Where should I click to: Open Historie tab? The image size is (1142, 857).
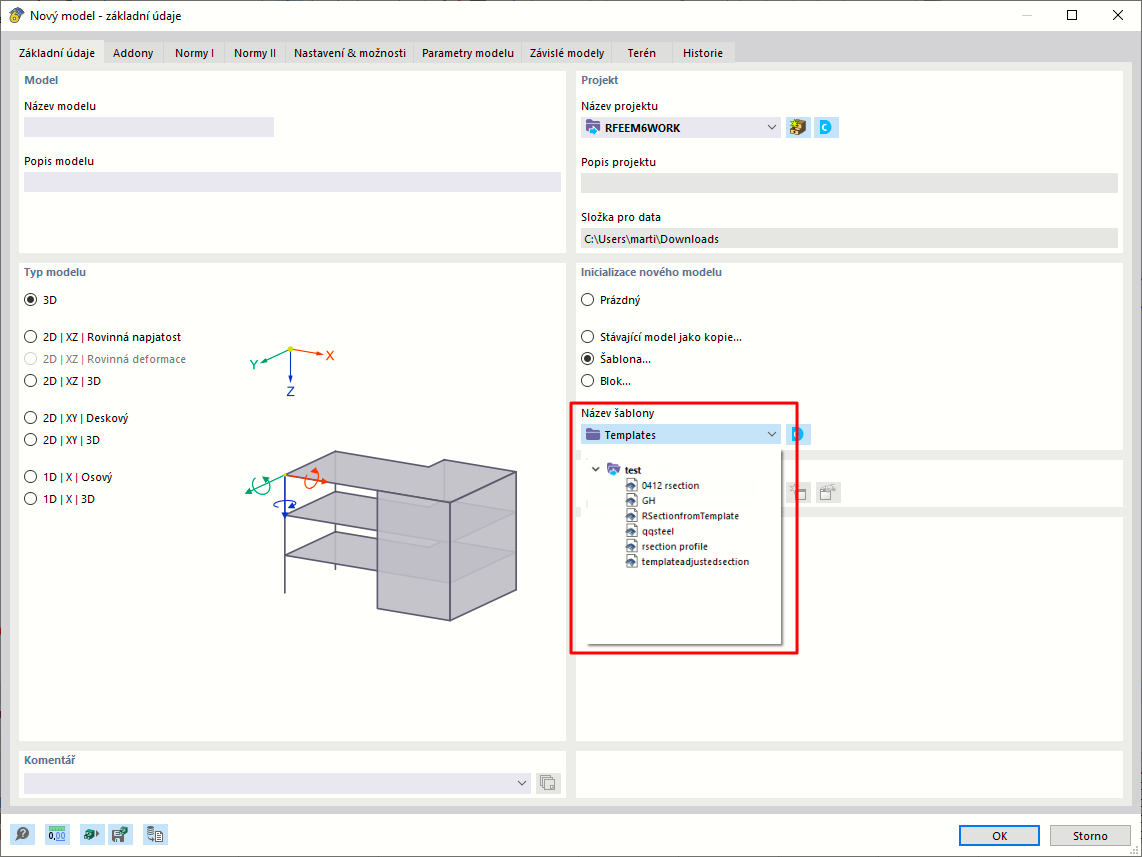point(703,53)
